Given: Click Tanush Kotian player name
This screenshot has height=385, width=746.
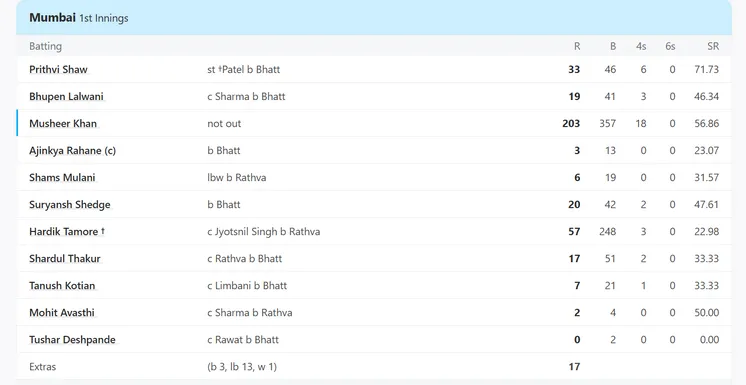Looking at the screenshot, I should (62, 286).
